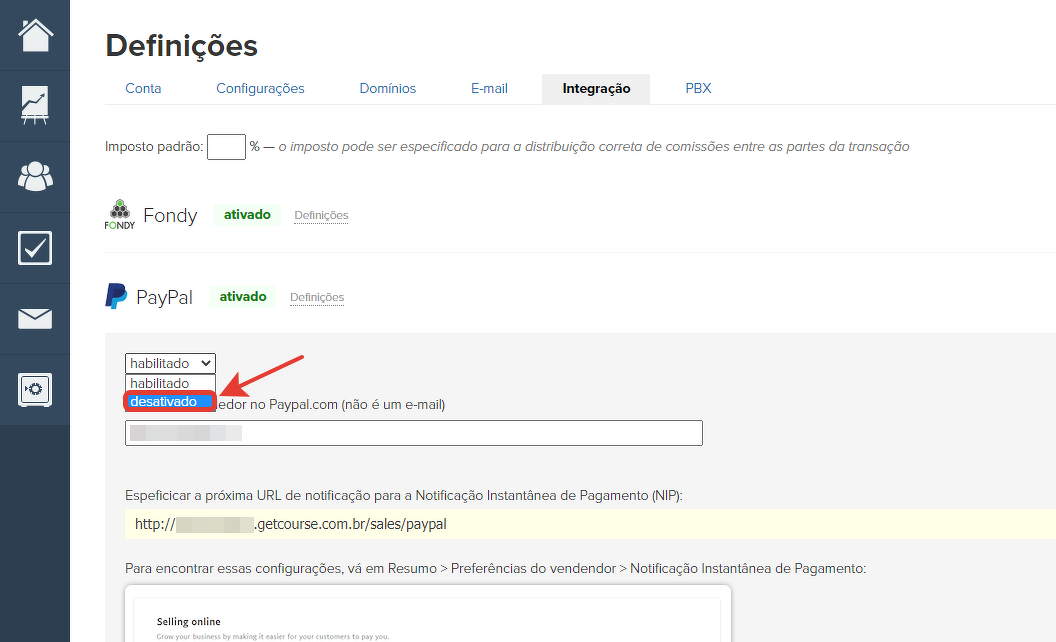Click the PayPal logo icon
1056x642 pixels.
pyautogui.click(x=117, y=297)
